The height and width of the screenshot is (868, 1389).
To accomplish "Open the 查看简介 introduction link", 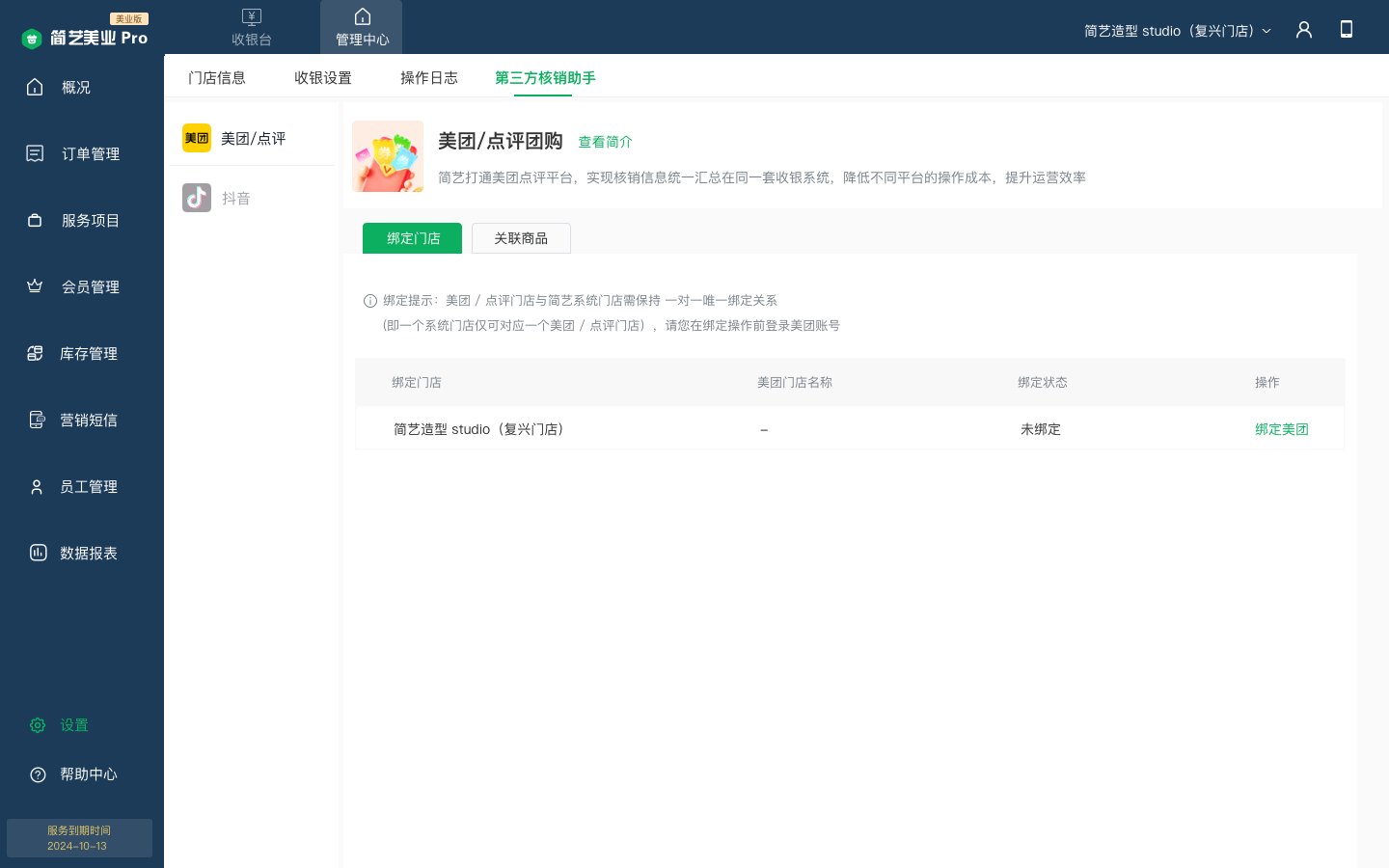I will tap(606, 142).
